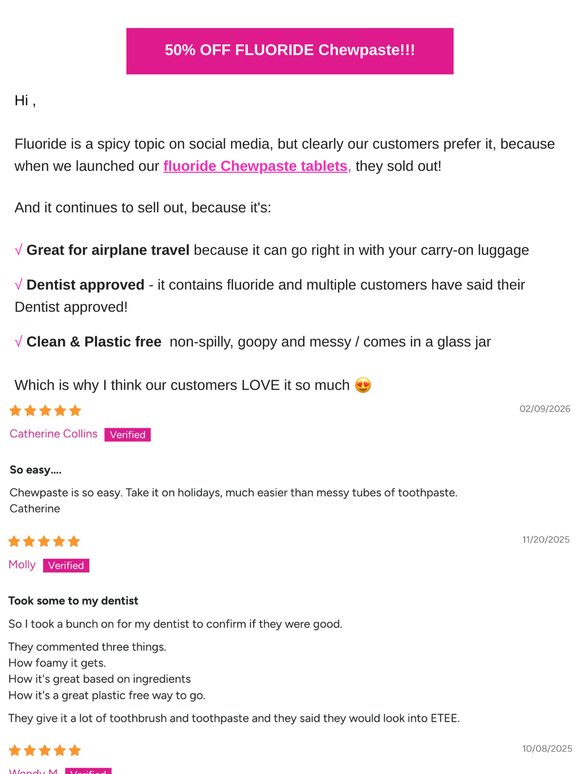The image size is (580, 774).
Task: Click the Verified badge beside Catherine Collins
Action: pyautogui.click(x=127, y=434)
